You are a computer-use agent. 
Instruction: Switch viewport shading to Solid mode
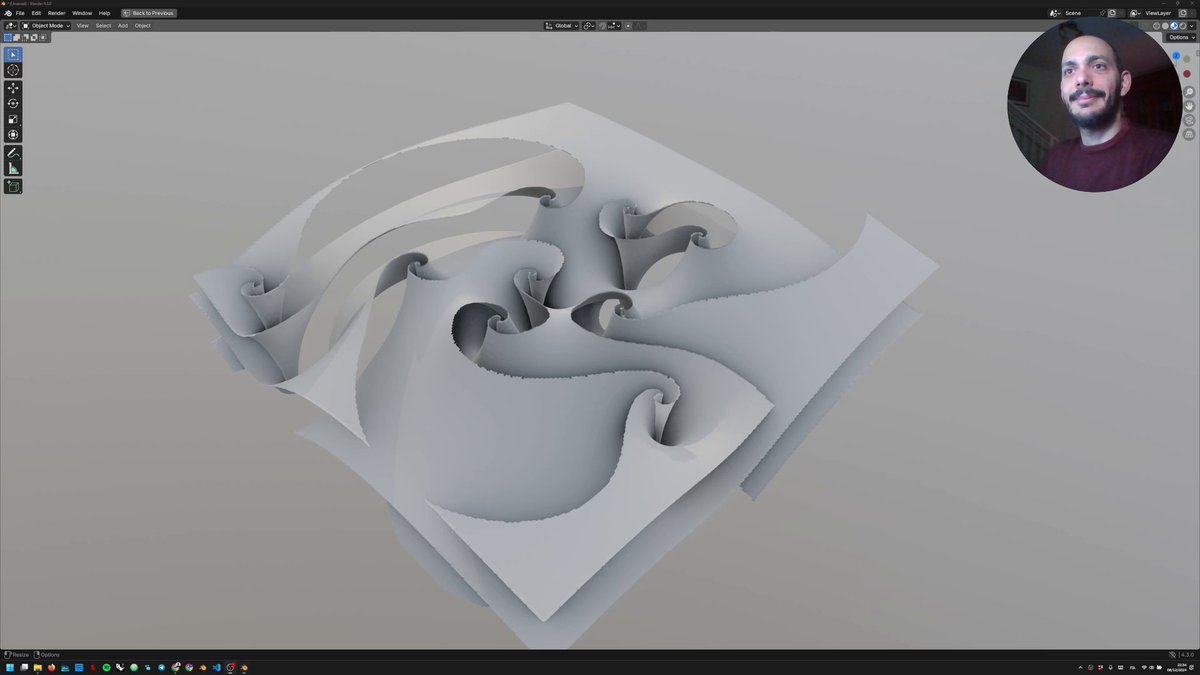1165,25
